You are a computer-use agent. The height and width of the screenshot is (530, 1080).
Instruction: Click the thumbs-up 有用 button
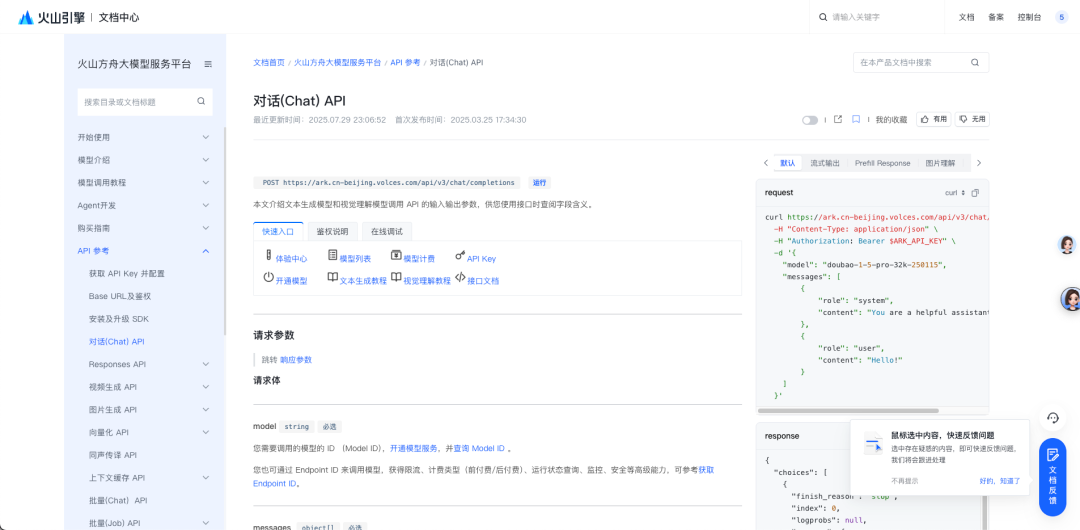click(x=934, y=119)
